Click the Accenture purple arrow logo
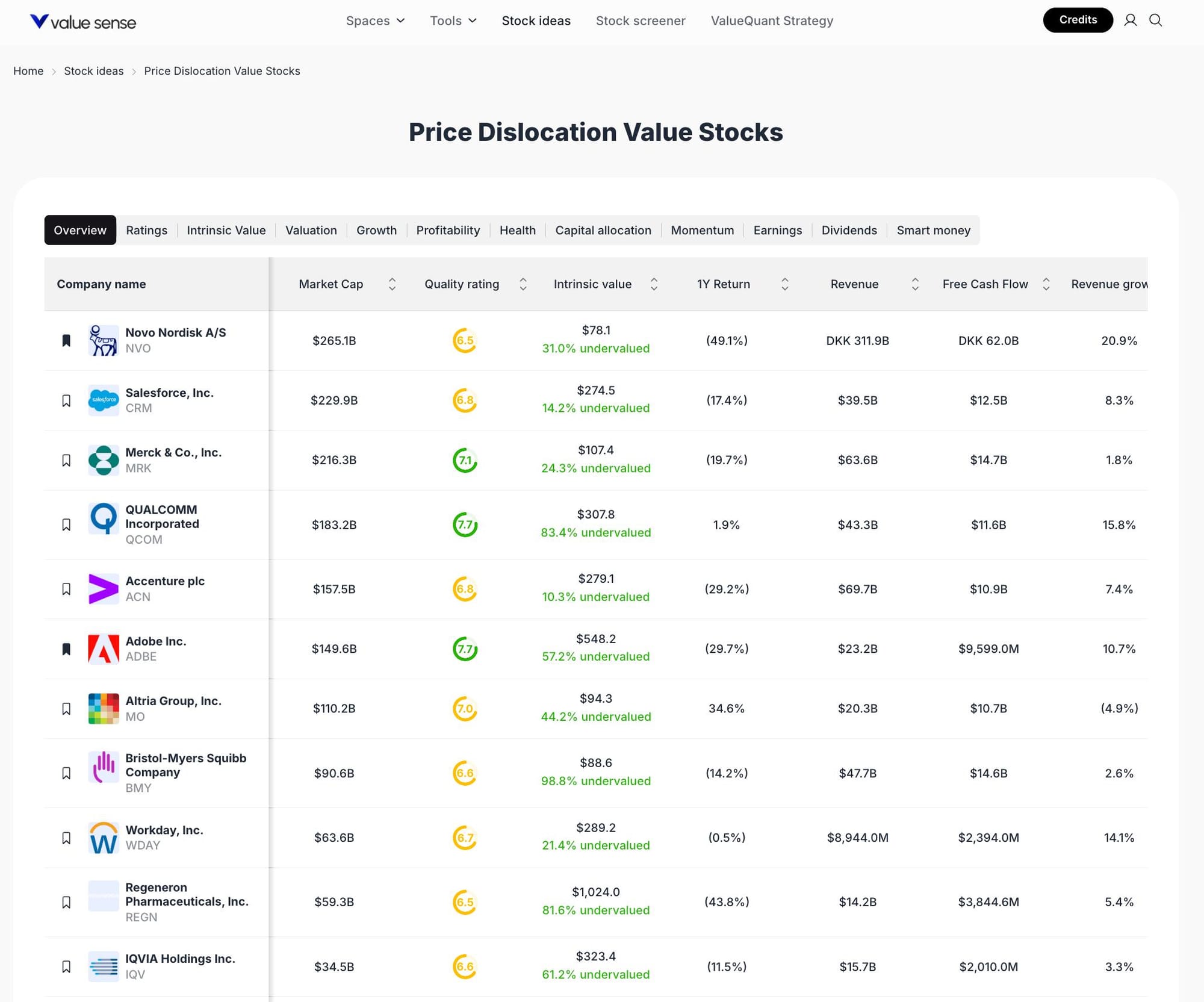The image size is (1204, 1002). pos(104,589)
